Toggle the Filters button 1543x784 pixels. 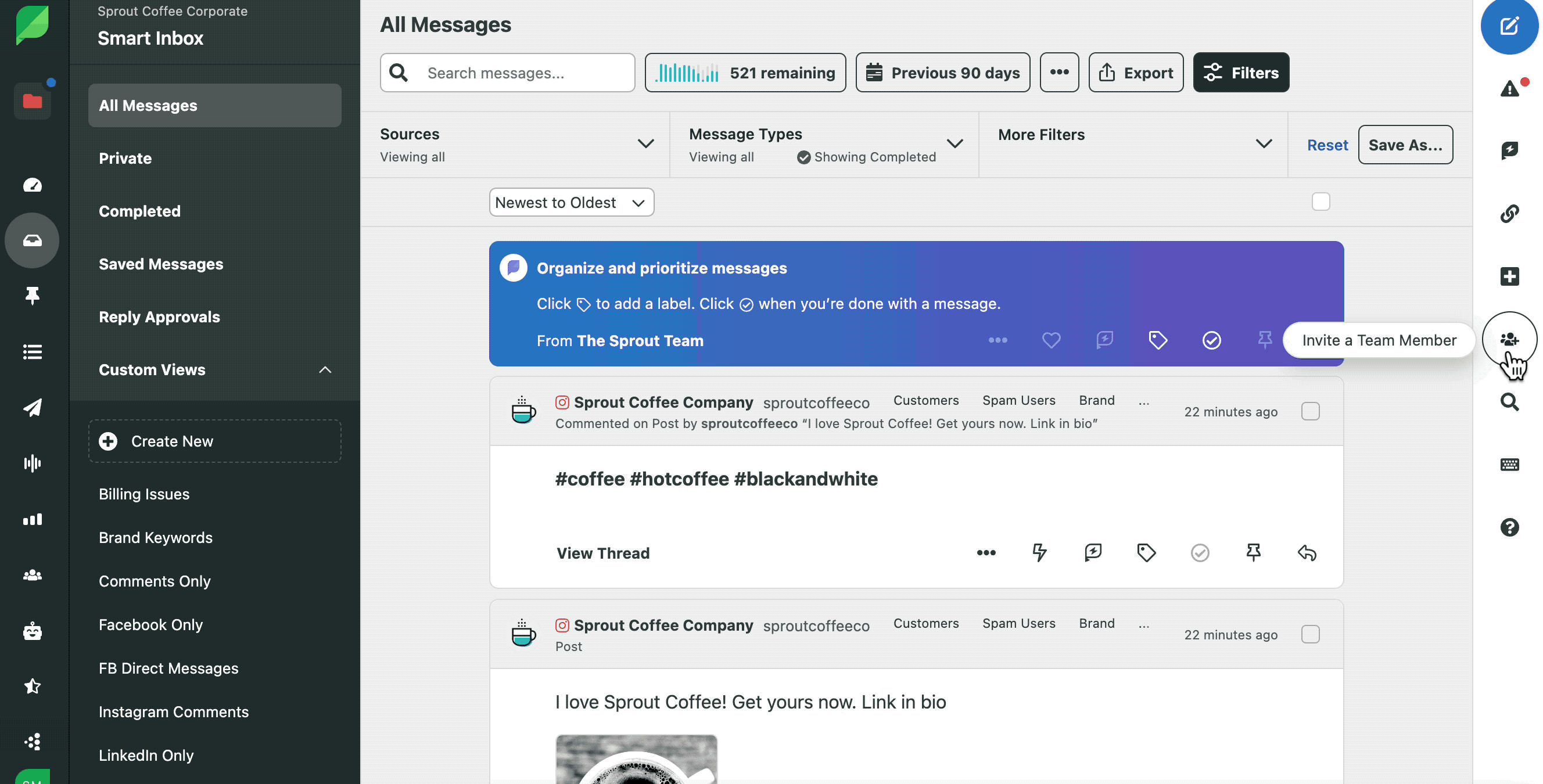pyautogui.click(x=1240, y=73)
